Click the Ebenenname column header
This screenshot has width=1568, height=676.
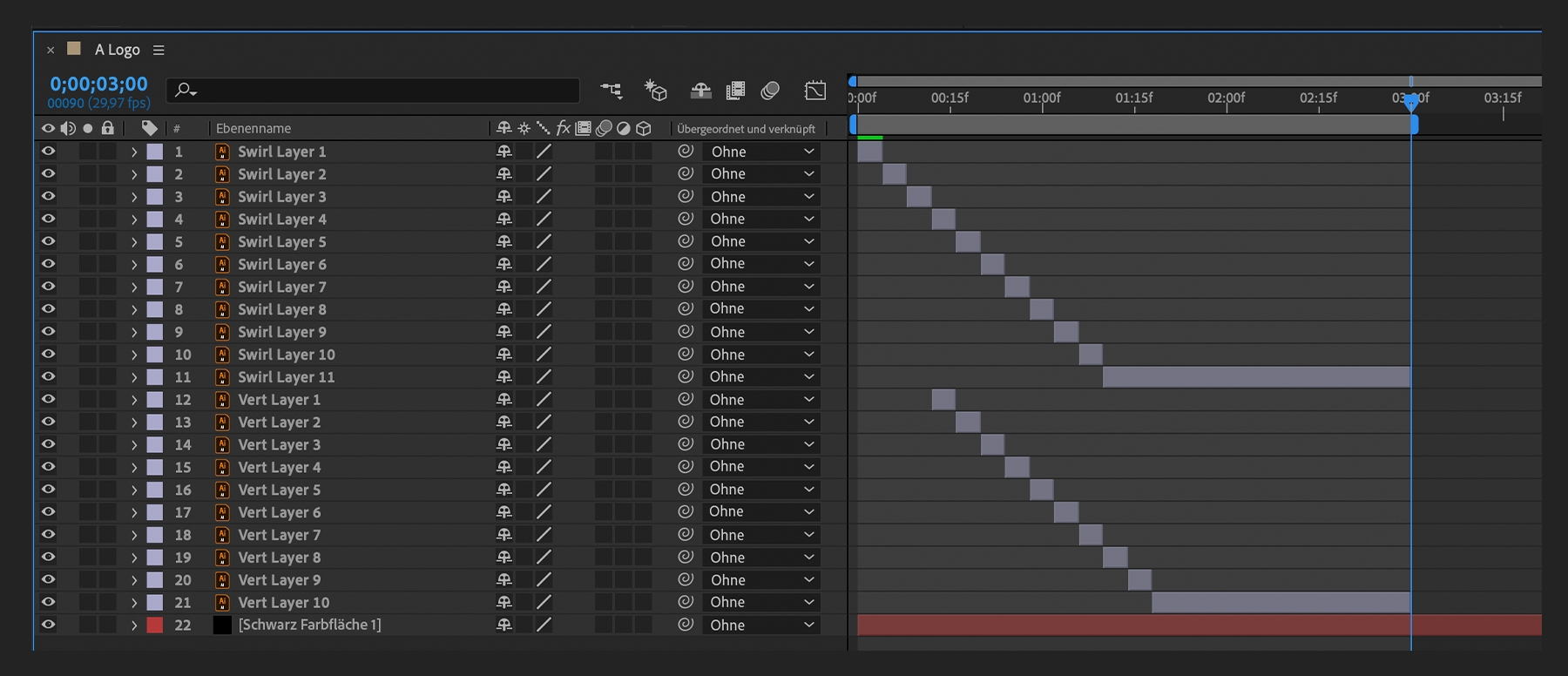click(x=253, y=128)
